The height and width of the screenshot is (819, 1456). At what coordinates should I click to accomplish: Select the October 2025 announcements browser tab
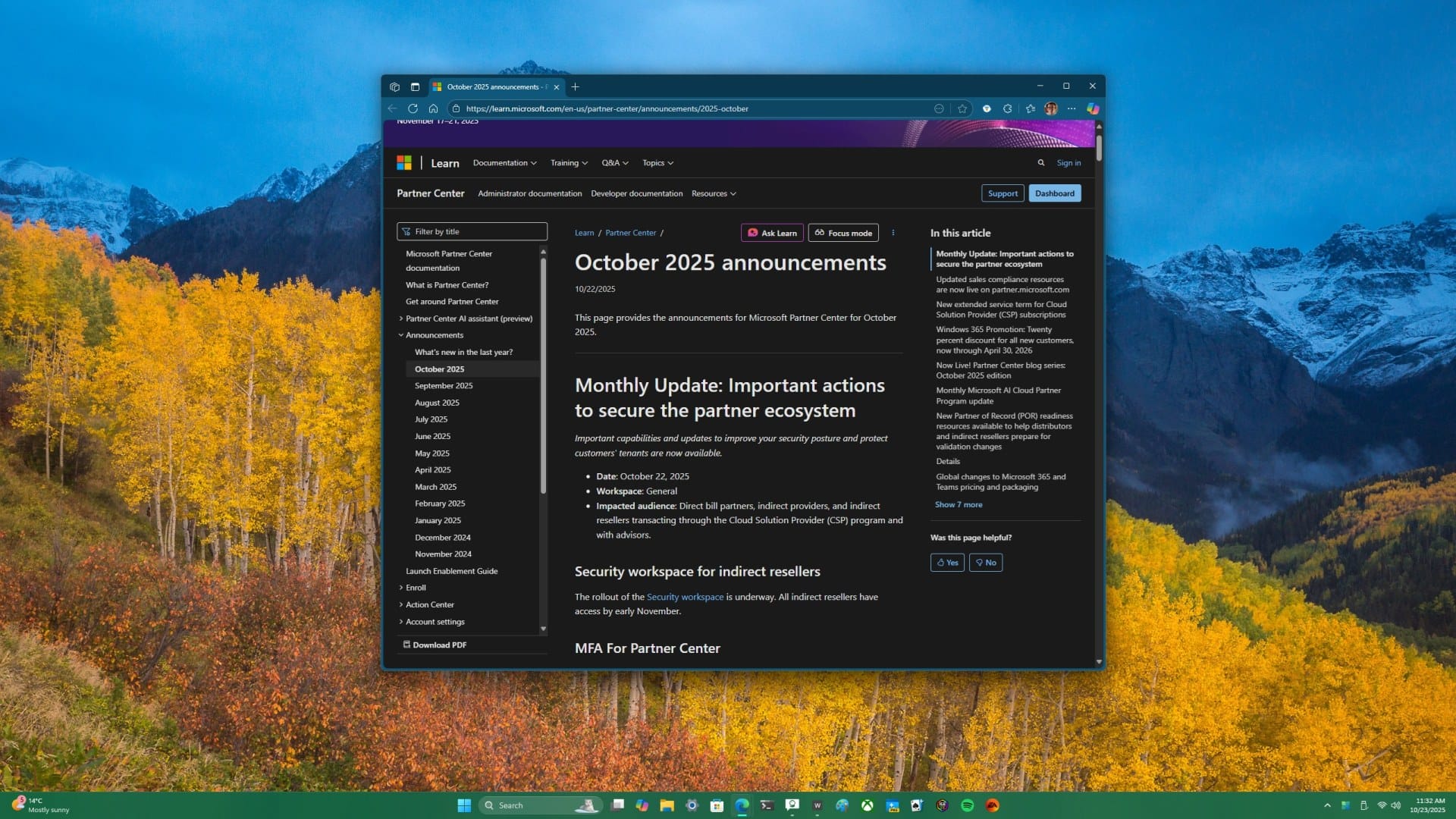coord(493,86)
